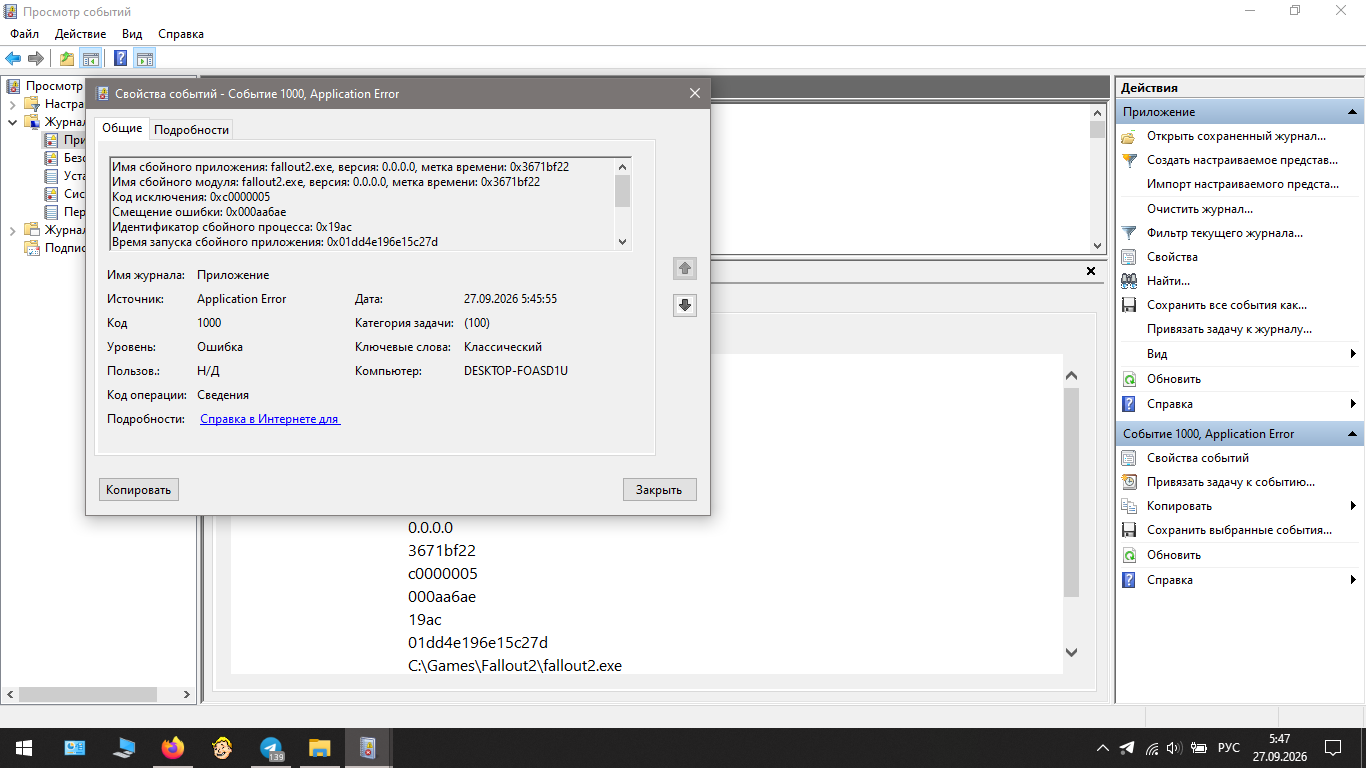This screenshot has height=768, width=1366.
Task: Open Telegram from the taskbar
Action: tap(270, 747)
